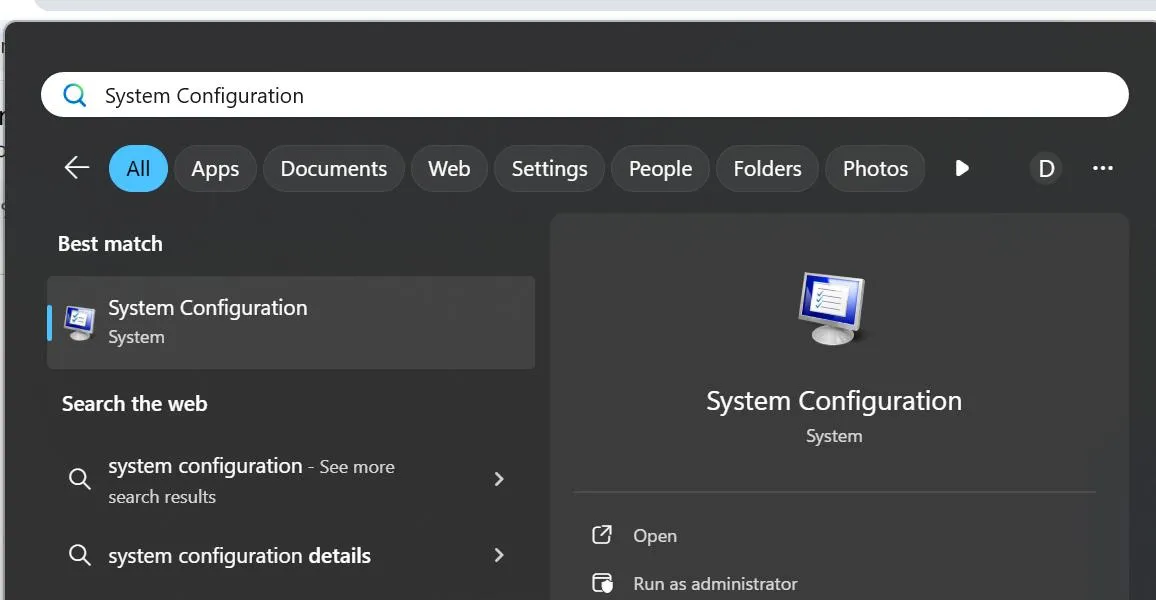Go back using the left arrow

click(77, 168)
